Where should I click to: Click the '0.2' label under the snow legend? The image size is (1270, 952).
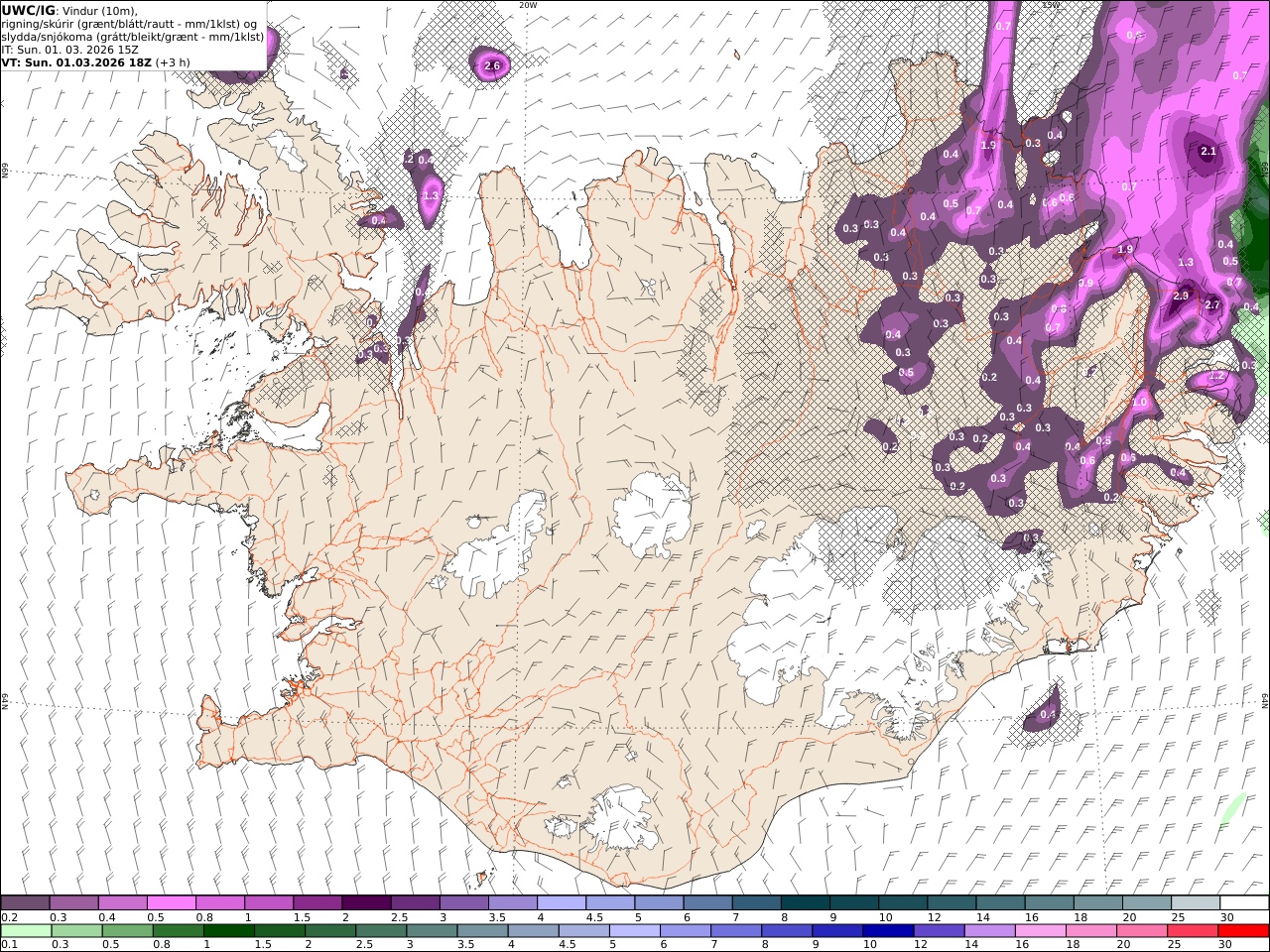coord(8,916)
